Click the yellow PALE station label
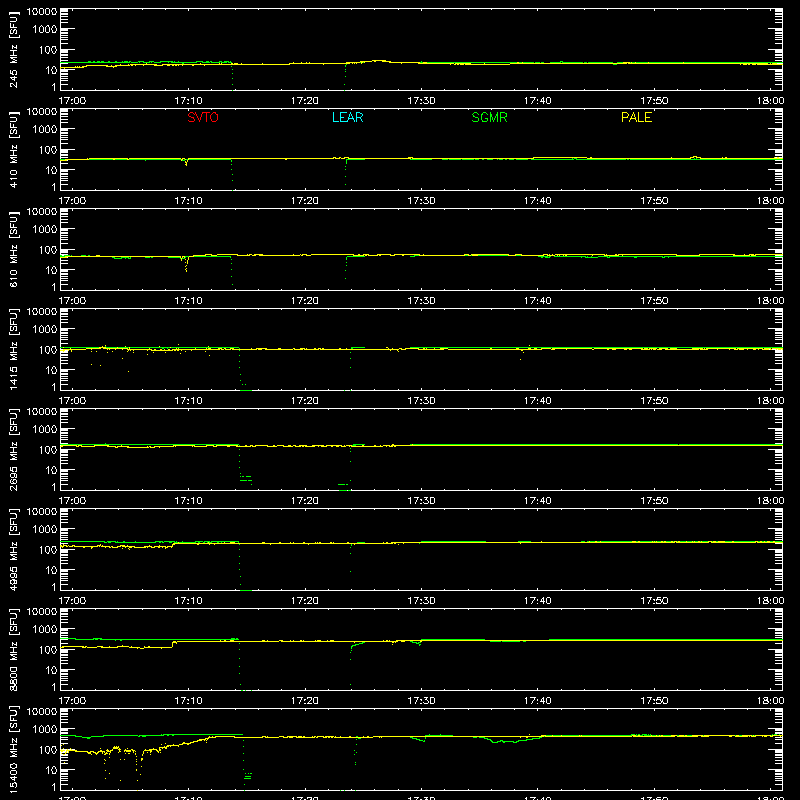The width and height of the screenshot is (800, 800). tap(636, 117)
